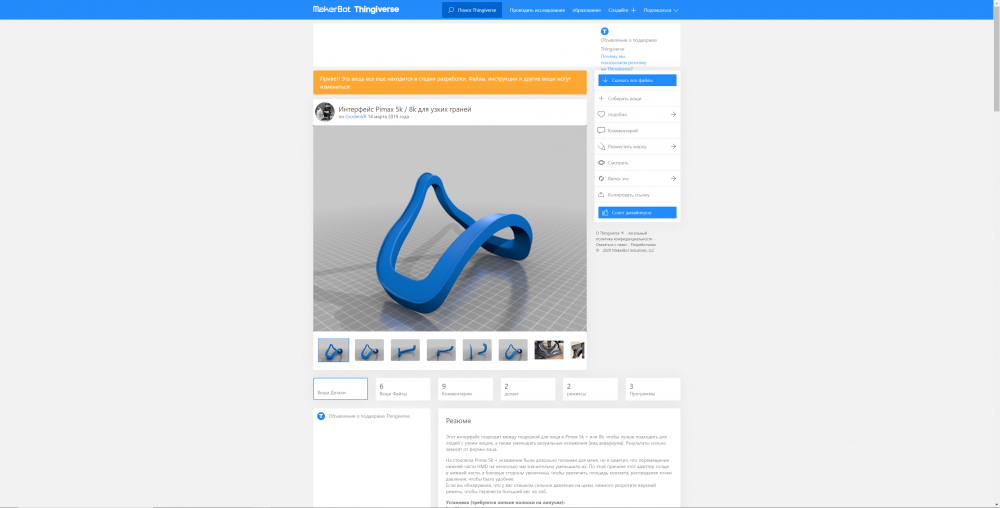The height and width of the screenshot is (508, 1000).
Task: Click the Почему мы показываем рекламу link
Action: click(623, 62)
